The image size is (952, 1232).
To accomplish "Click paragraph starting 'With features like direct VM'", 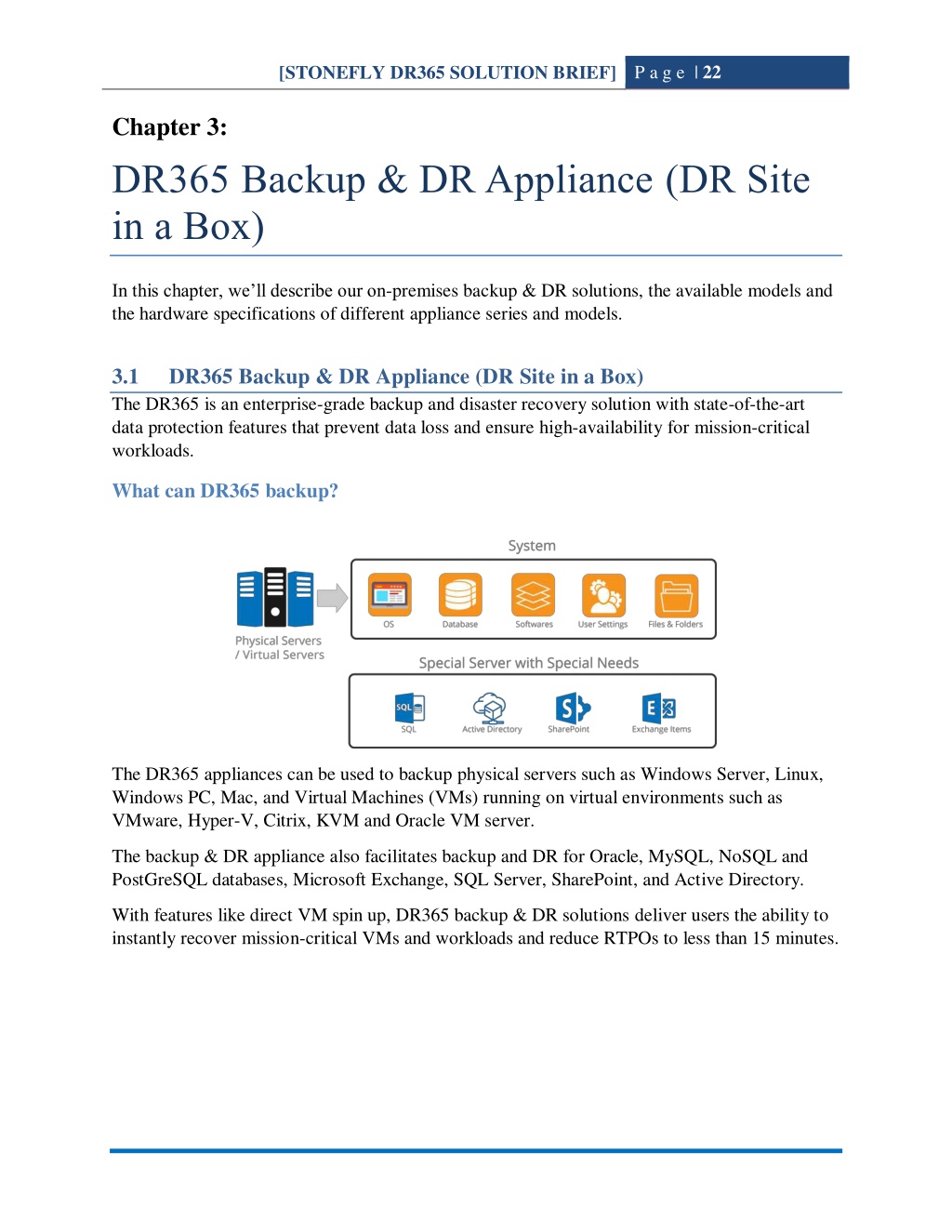I will pos(475,927).
